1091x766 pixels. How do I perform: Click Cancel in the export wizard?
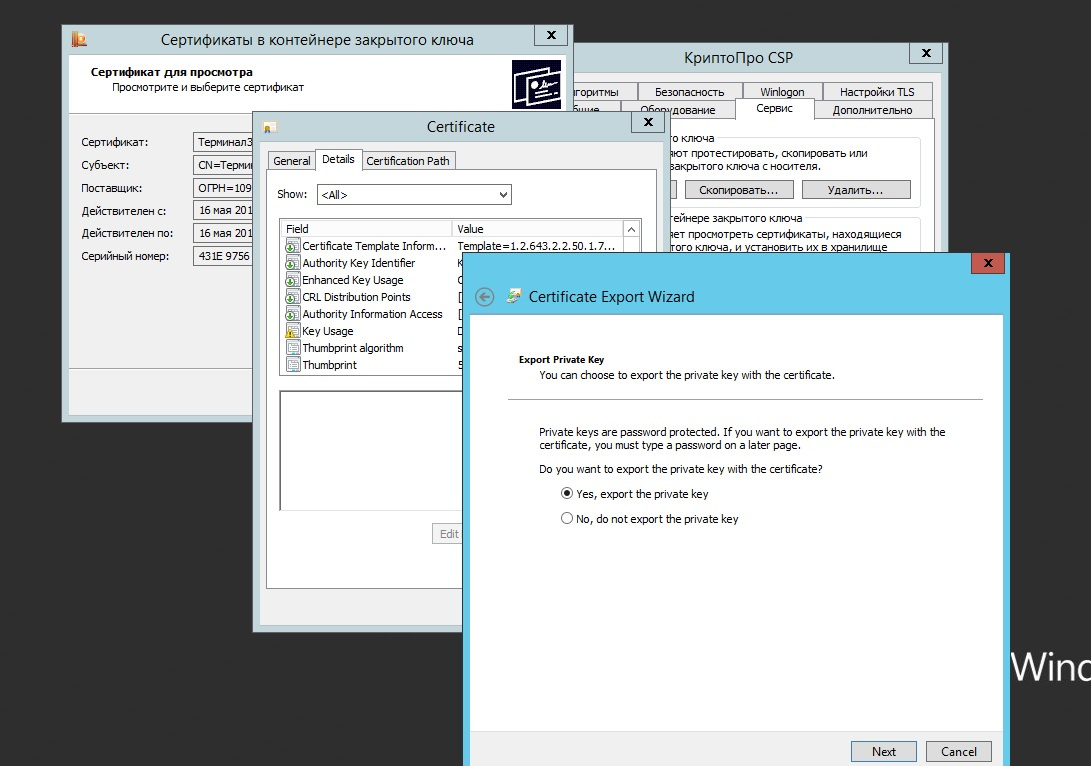[959, 751]
